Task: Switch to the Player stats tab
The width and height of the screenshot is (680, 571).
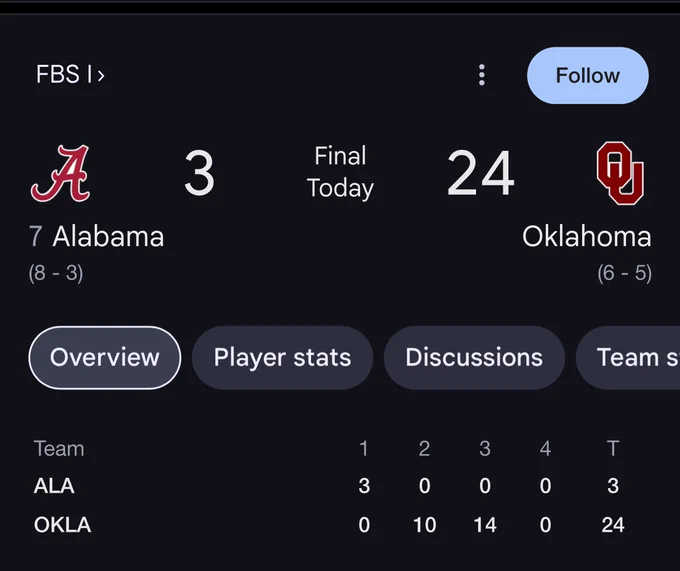Action: [282, 358]
